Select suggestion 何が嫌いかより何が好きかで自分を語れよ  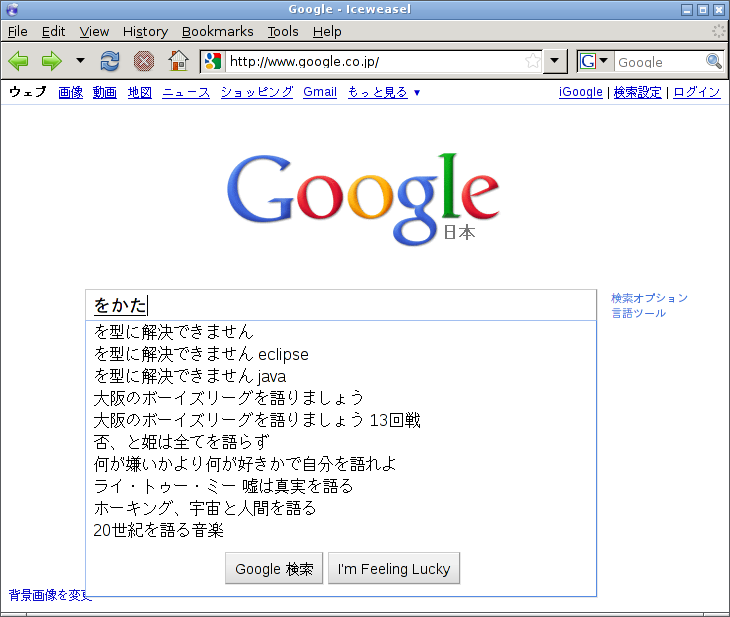(341, 464)
